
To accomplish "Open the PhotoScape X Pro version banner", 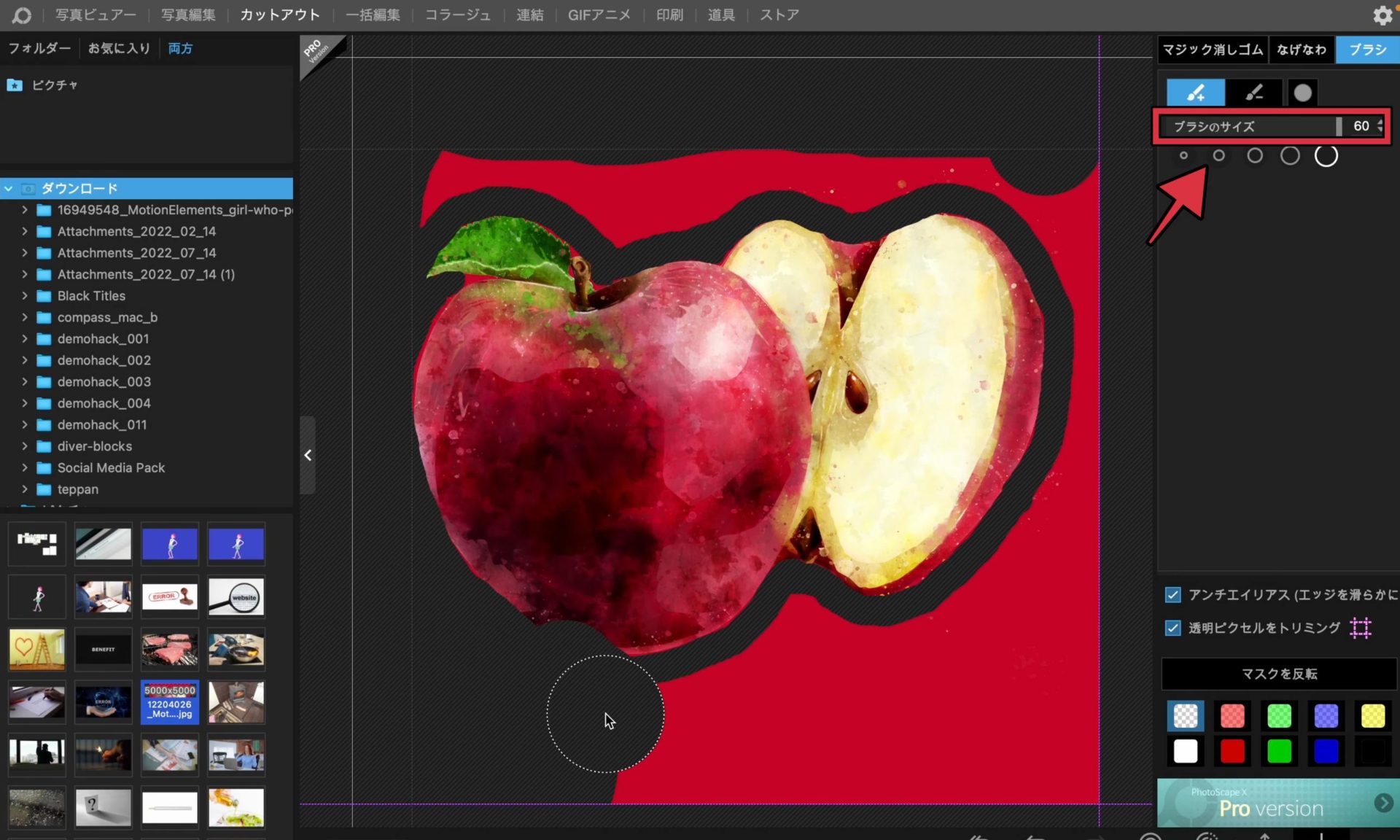I will (1277, 803).
